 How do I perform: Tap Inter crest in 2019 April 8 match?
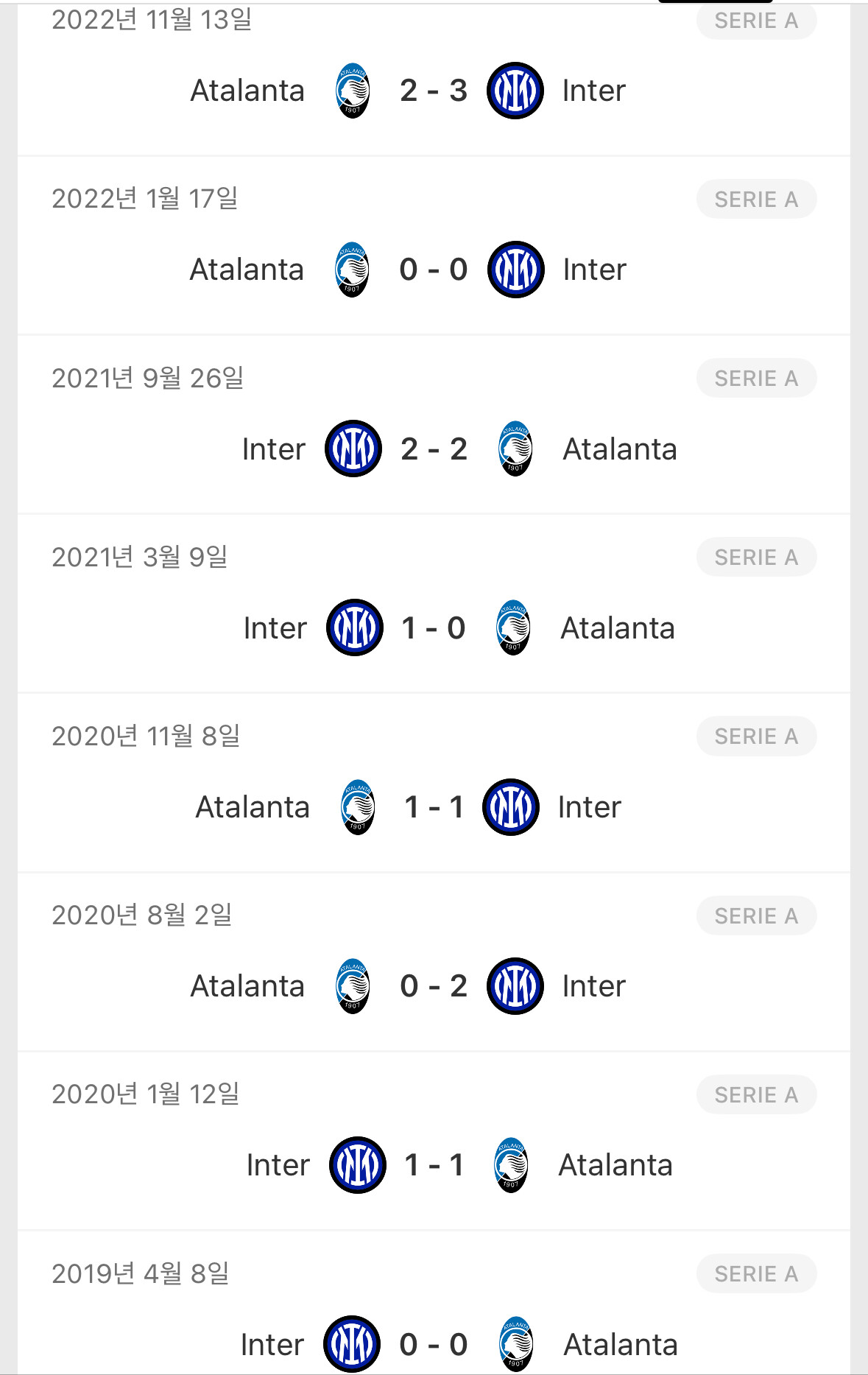tap(352, 1344)
